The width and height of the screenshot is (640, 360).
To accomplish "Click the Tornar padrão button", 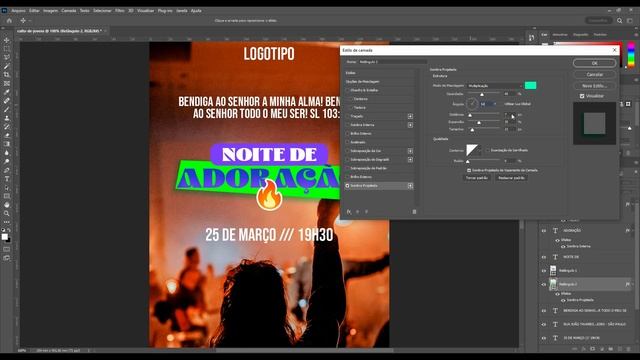I will [477, 178].
